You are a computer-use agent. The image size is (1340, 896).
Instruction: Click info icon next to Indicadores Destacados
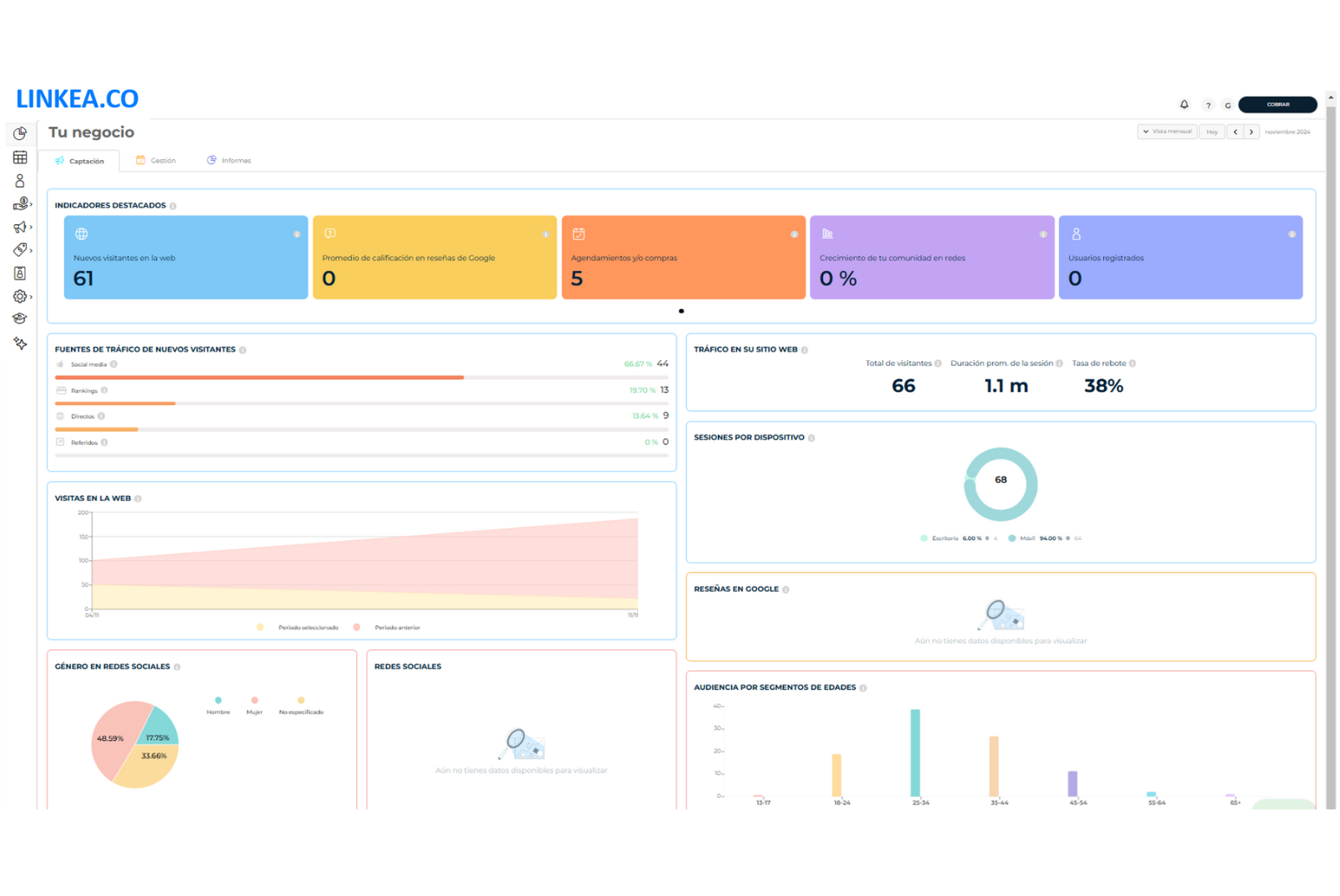tap(173, 206)
